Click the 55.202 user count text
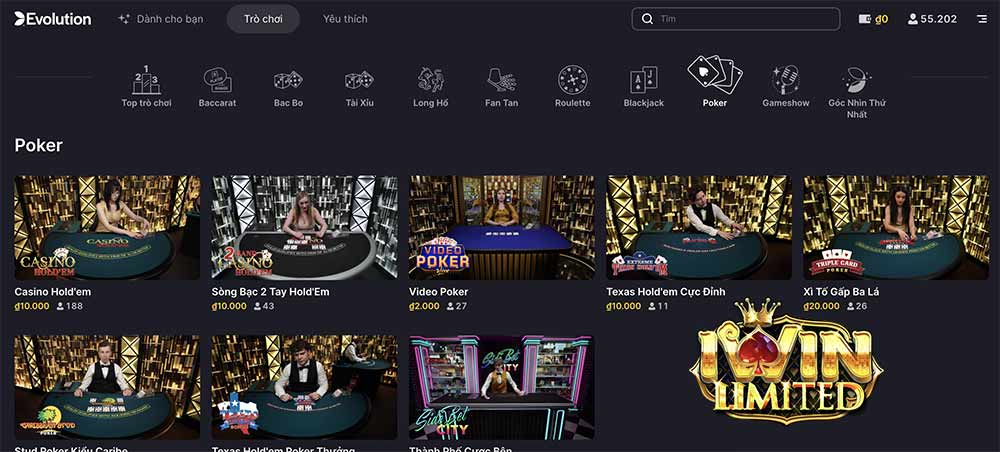The image size is (1000, 452). pos(939,19)
